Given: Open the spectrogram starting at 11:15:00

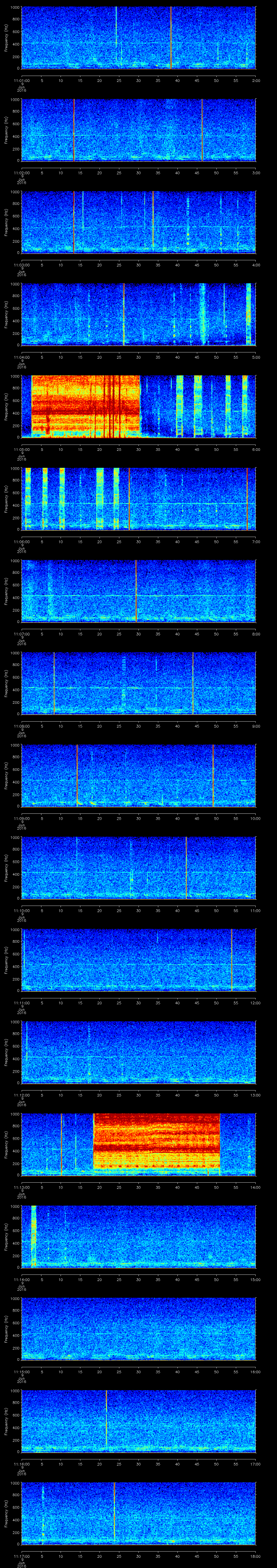Looking at the screenshot, I should 139,1329.
